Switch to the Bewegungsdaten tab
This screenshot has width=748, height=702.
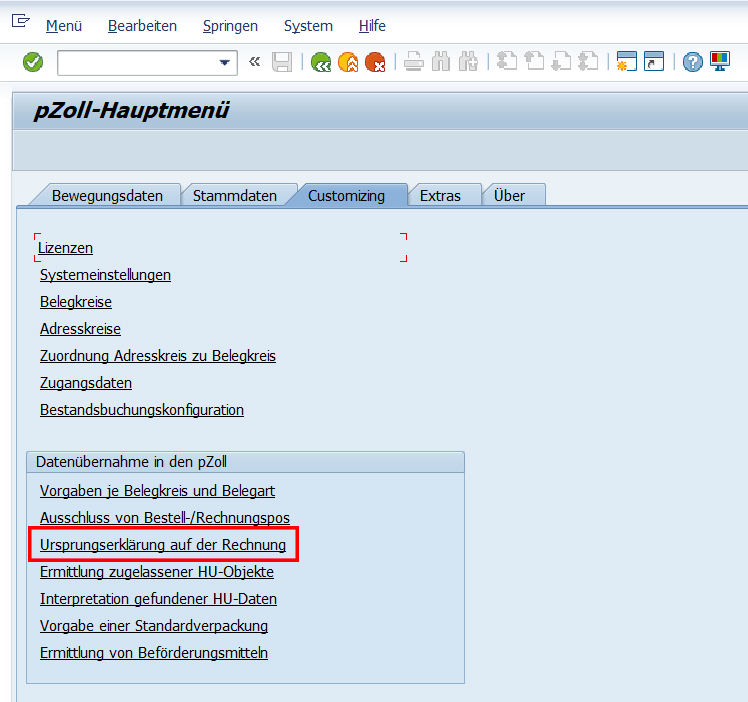[107, 196]
